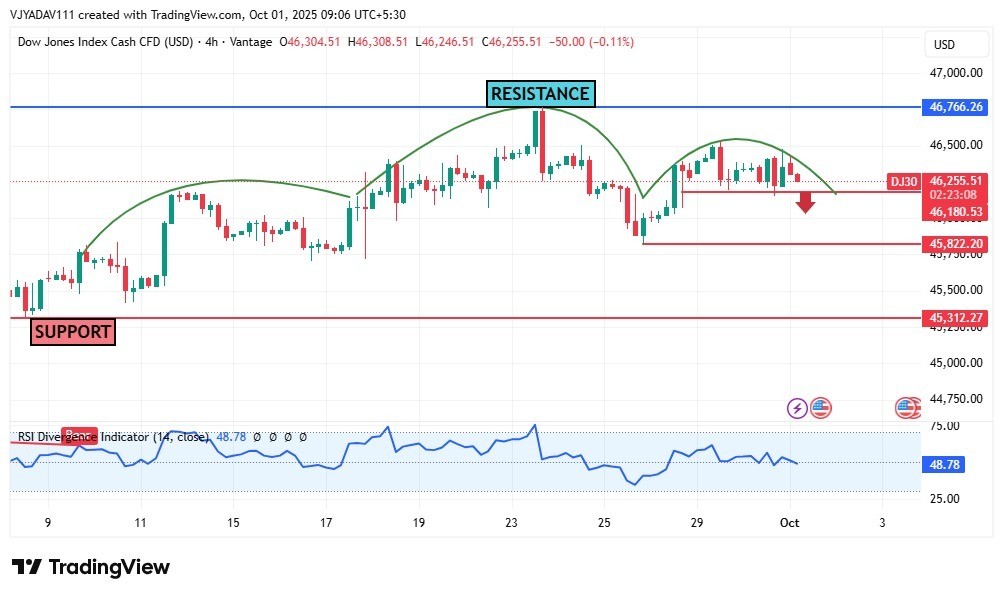Select the 46,766.26 resistance price label
The width and height of the screenshot is (1003, 597).
[x=956, y=106]
